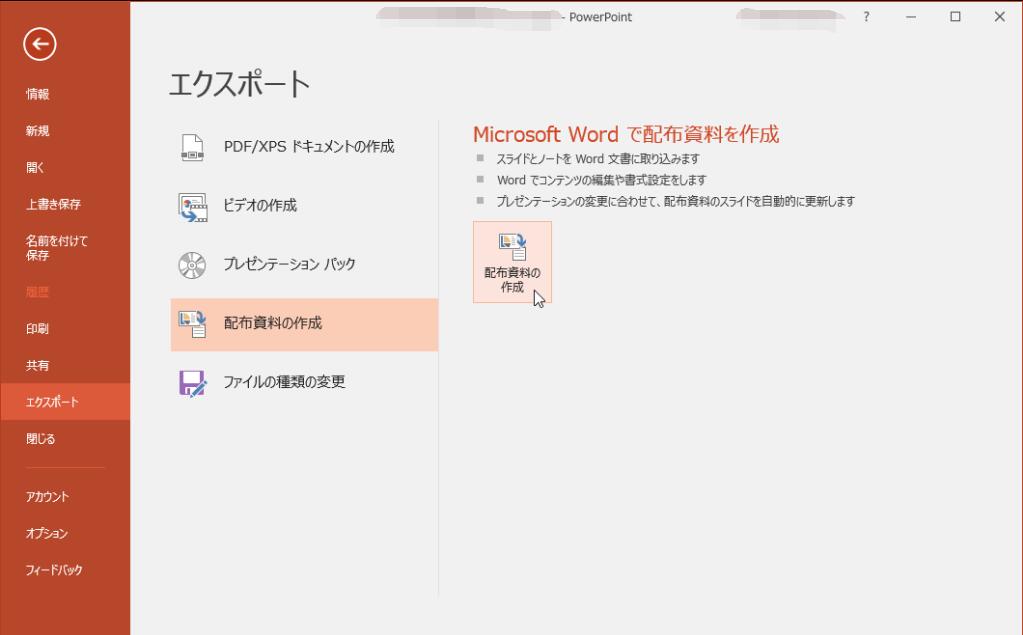This screenshot has height=635, width=1023.
Task: Click the back arrow to exit backstage
Action: tap(40, 43)
